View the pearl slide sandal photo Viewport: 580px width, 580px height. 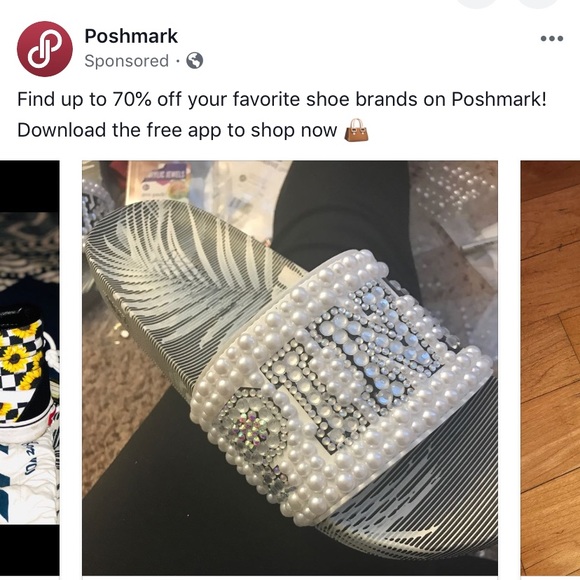(290, 368)
